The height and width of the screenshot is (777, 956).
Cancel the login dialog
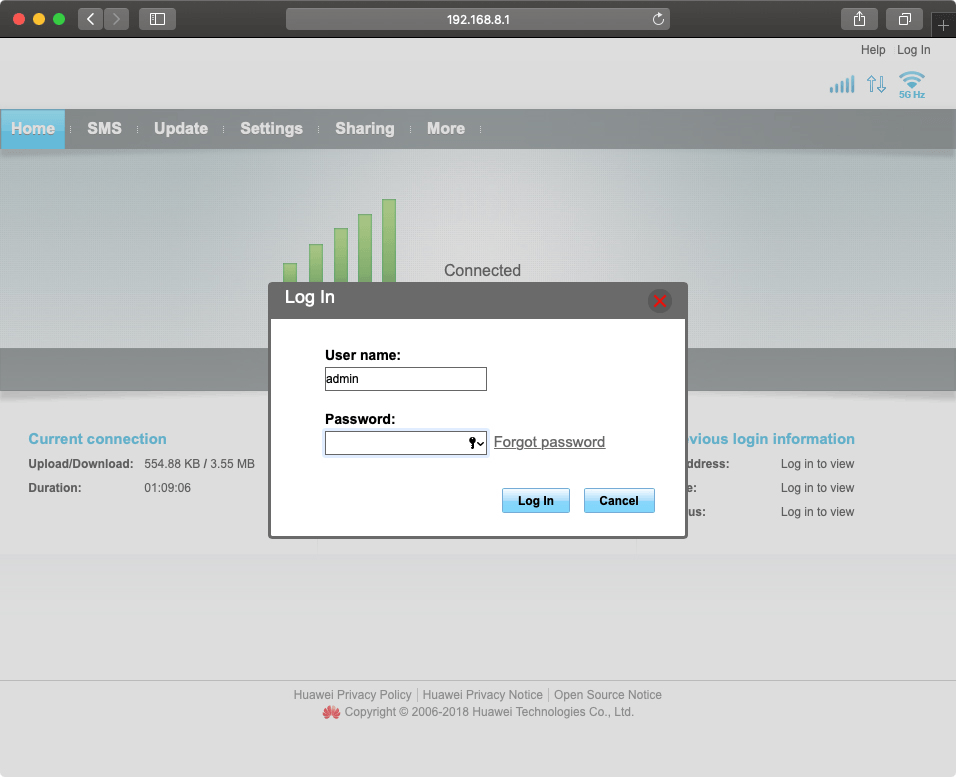(x=618, y=501)
